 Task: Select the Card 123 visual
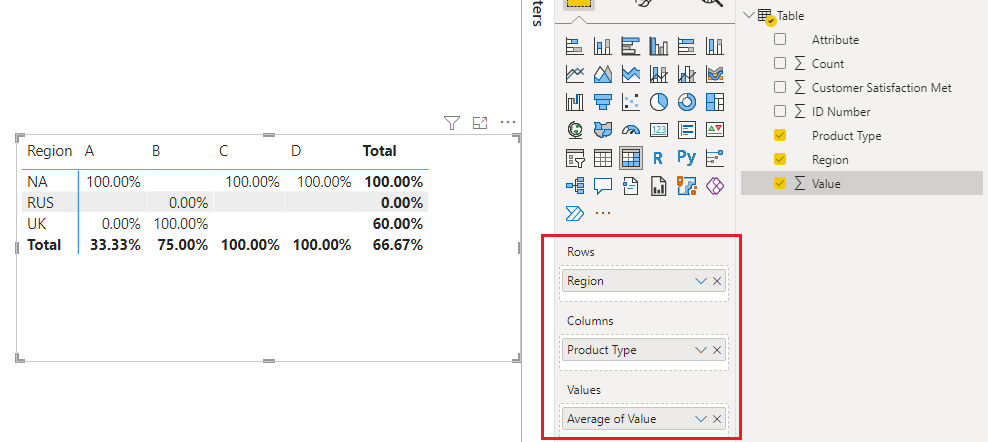click(x=659, y=130)
